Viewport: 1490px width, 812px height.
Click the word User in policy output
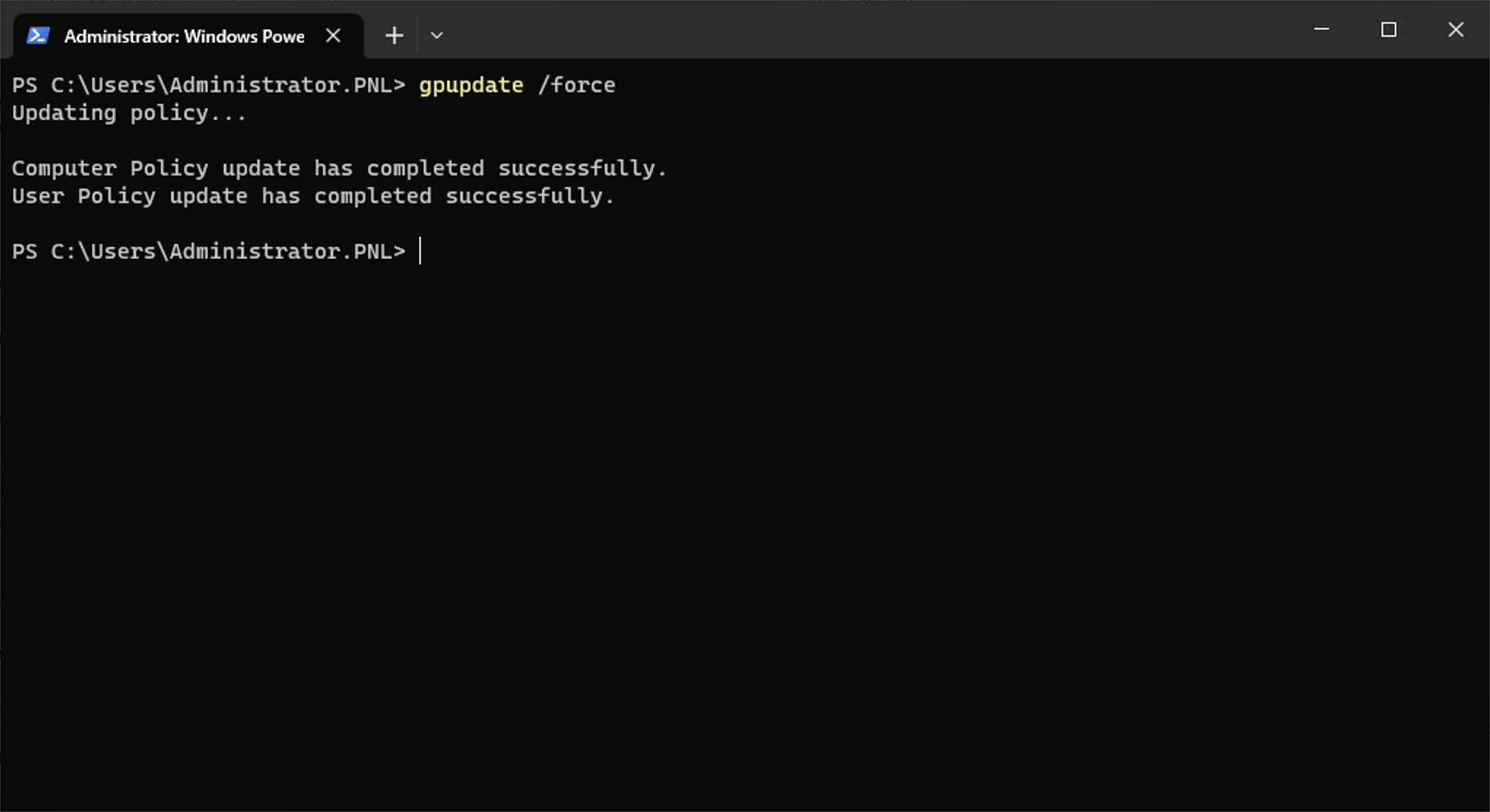(38, 196)
